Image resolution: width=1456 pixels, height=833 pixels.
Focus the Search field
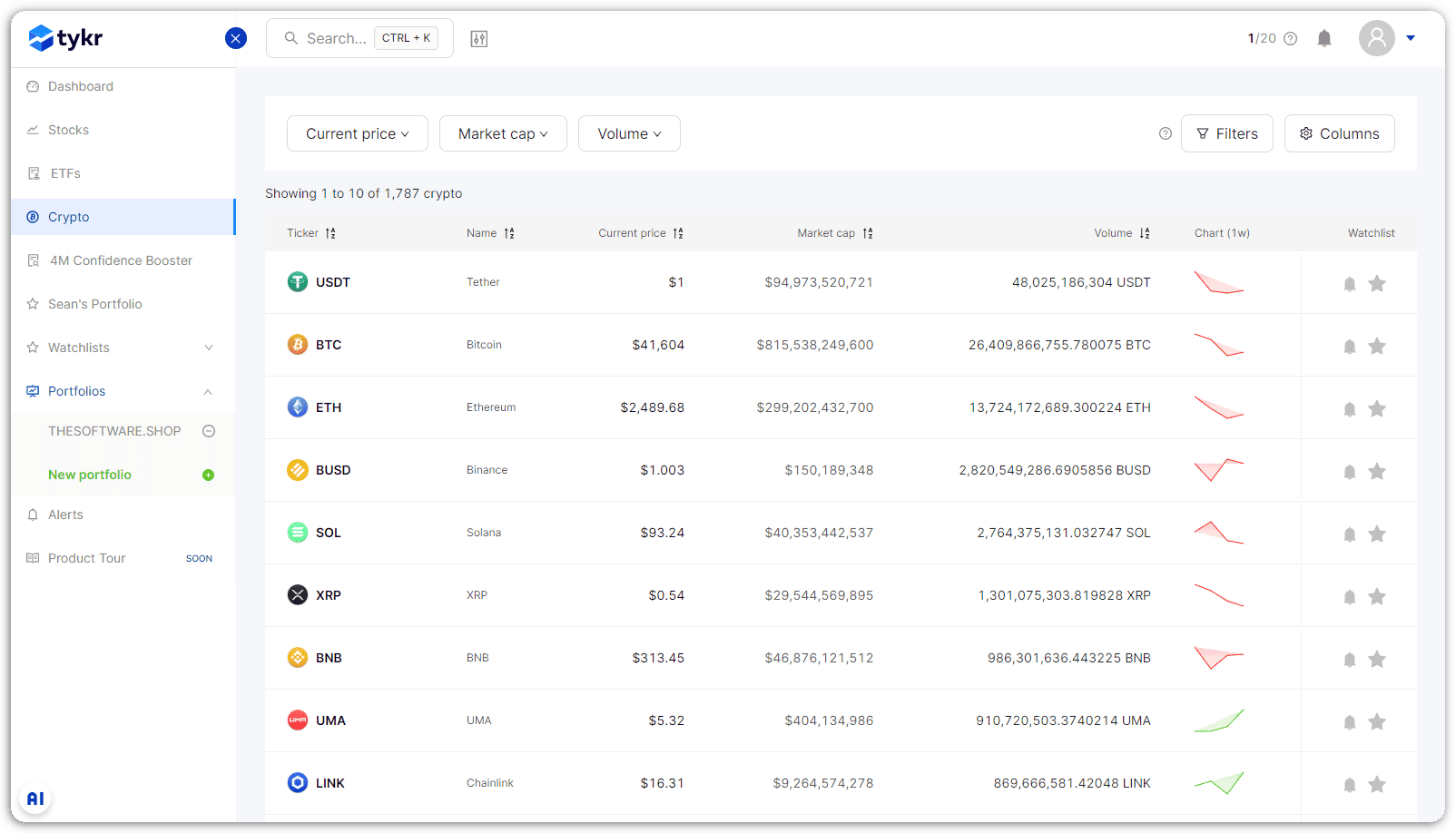(359, 38)
